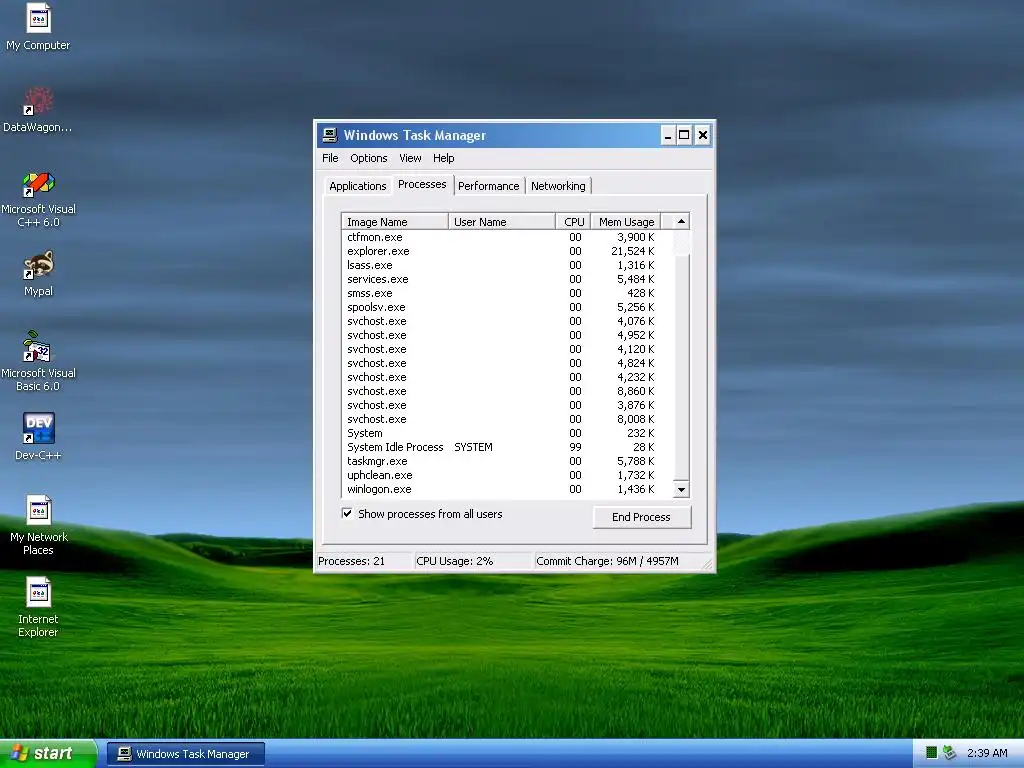The height and width of the screenshot is (768, 1024).
Task: Uncheck Show processes from all users
Action: pos(347,513)
